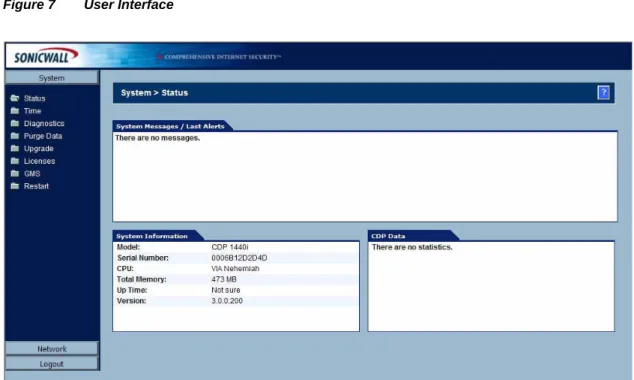This screenshot has width=634, height=380.
Task: Open the Purge Data page
Action: pyautogui.click(x=43, y=136)
